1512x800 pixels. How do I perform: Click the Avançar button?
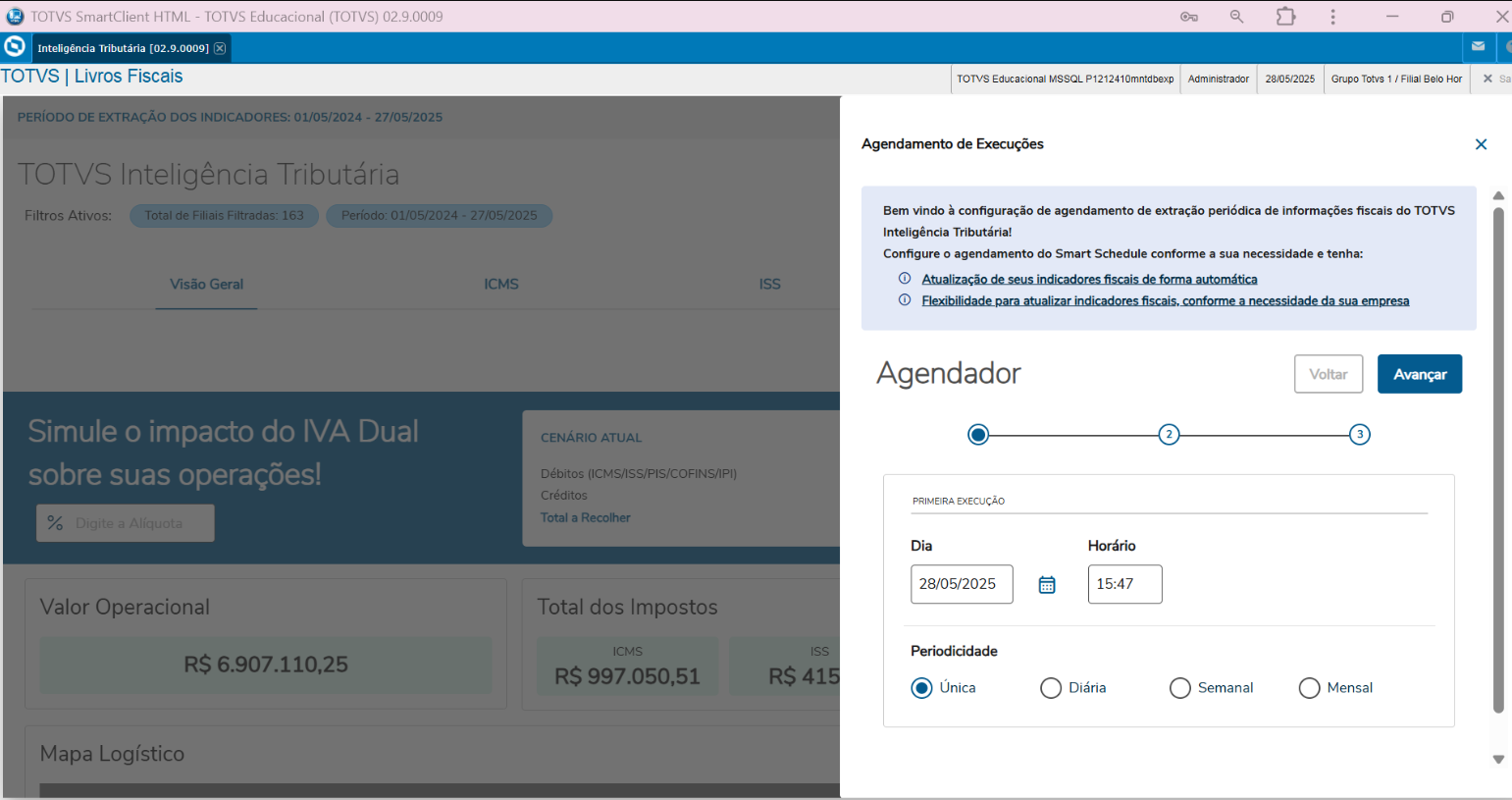point(1420,374)
